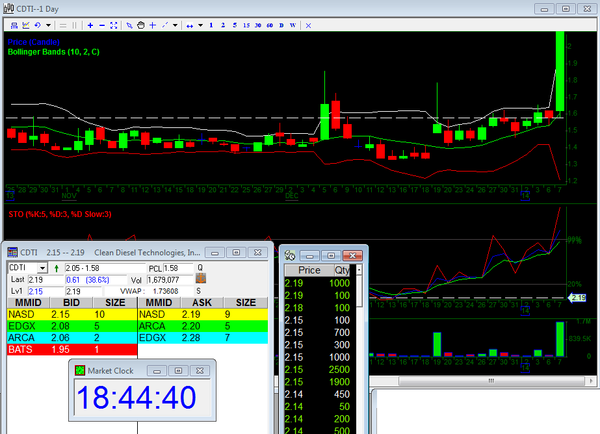
Task: Click the Vol field showing 1,679,077
Action: tap(170, 280)
